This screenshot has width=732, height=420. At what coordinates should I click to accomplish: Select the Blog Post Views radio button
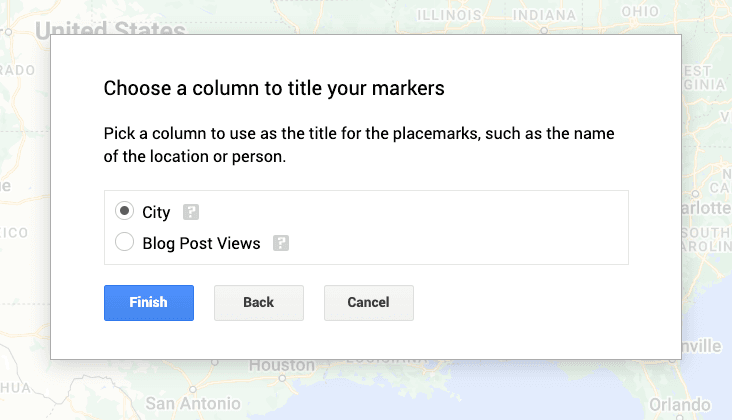(125, 242)
